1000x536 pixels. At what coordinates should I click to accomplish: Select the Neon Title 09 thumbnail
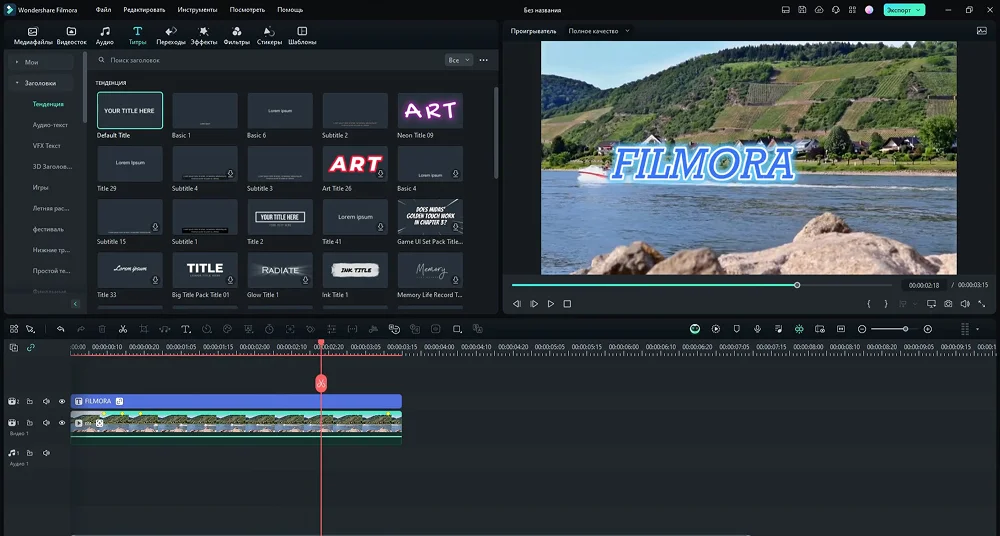point(430,111)
